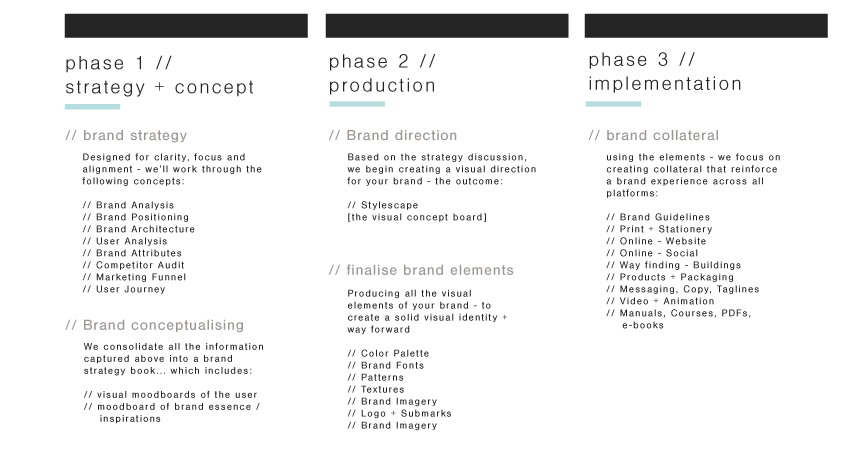This screenshot has width=842, height=454.
Task: Click the black bar above phase 3
Action: coord(706,26)
